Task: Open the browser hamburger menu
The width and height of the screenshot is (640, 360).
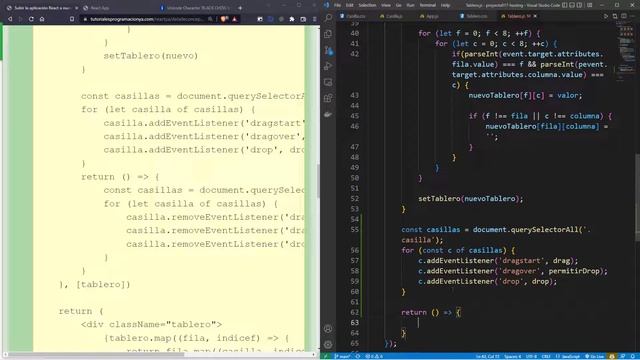Action: tap(314, 19)
